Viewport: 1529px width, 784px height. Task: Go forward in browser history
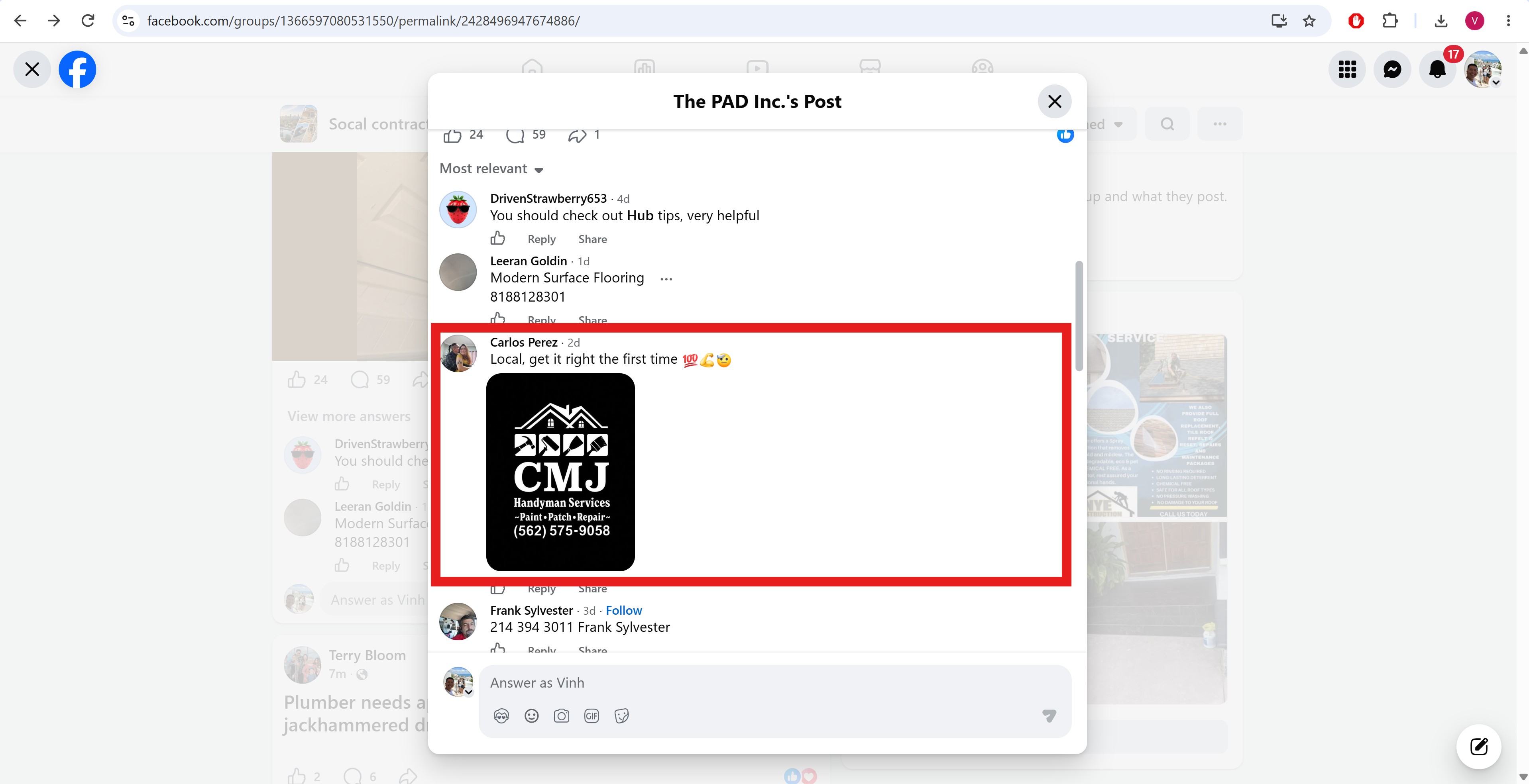(x=54, y=21)
